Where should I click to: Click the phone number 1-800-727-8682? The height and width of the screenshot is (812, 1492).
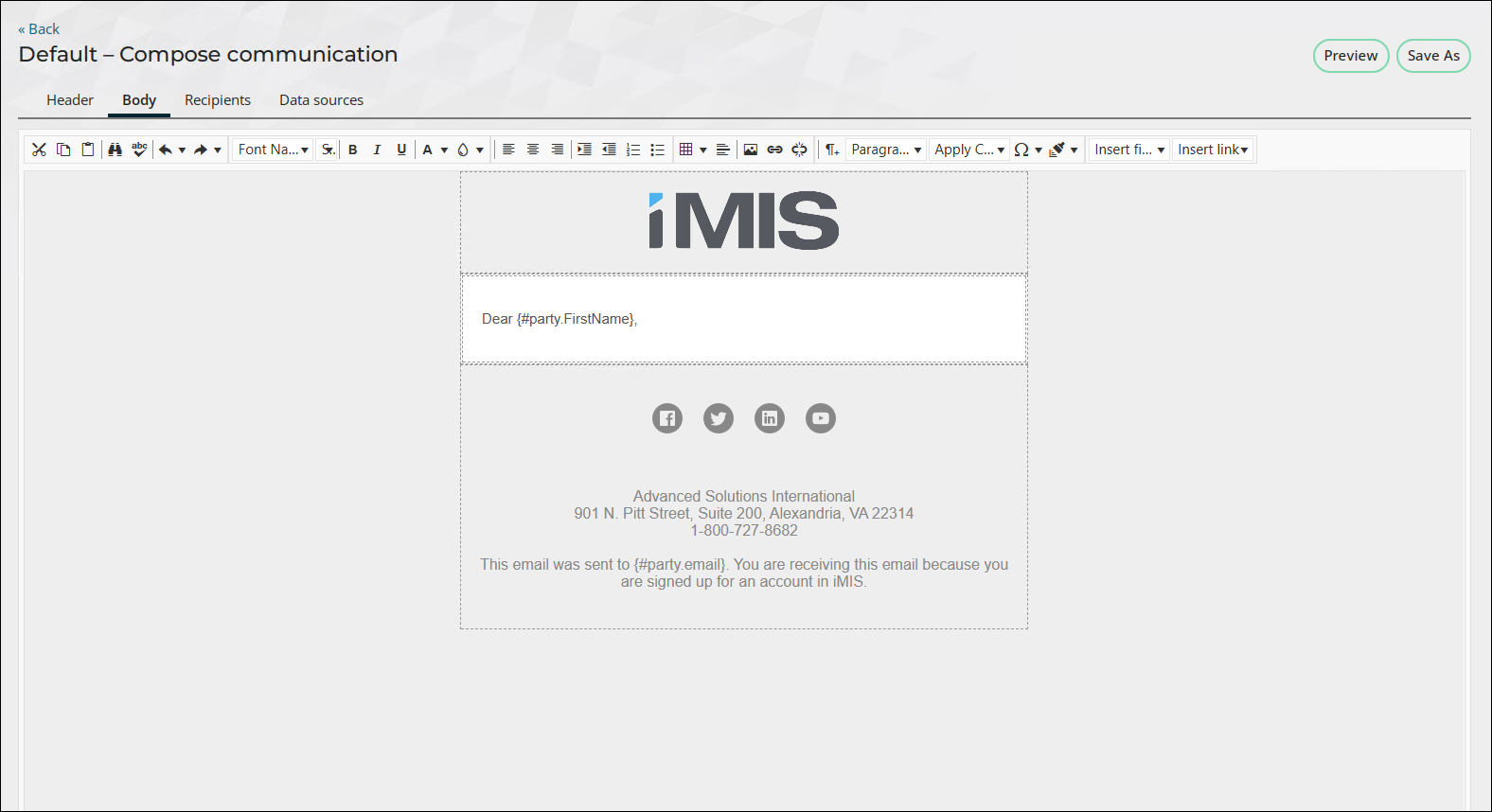(x=744, y=530)
